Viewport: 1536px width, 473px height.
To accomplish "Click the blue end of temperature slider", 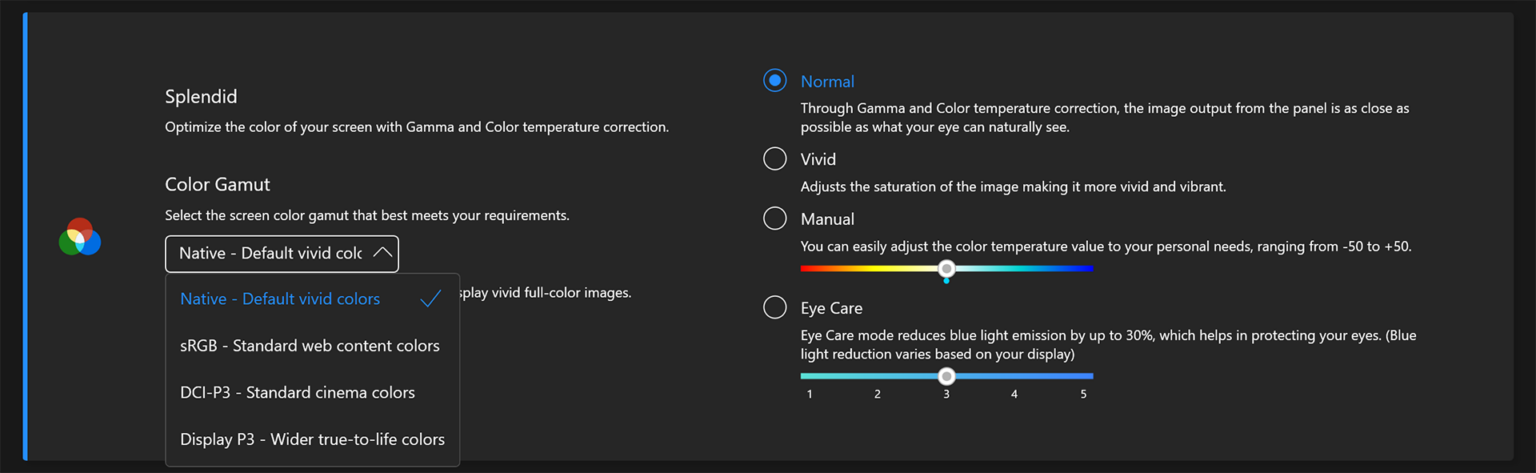I will 1088,268.
